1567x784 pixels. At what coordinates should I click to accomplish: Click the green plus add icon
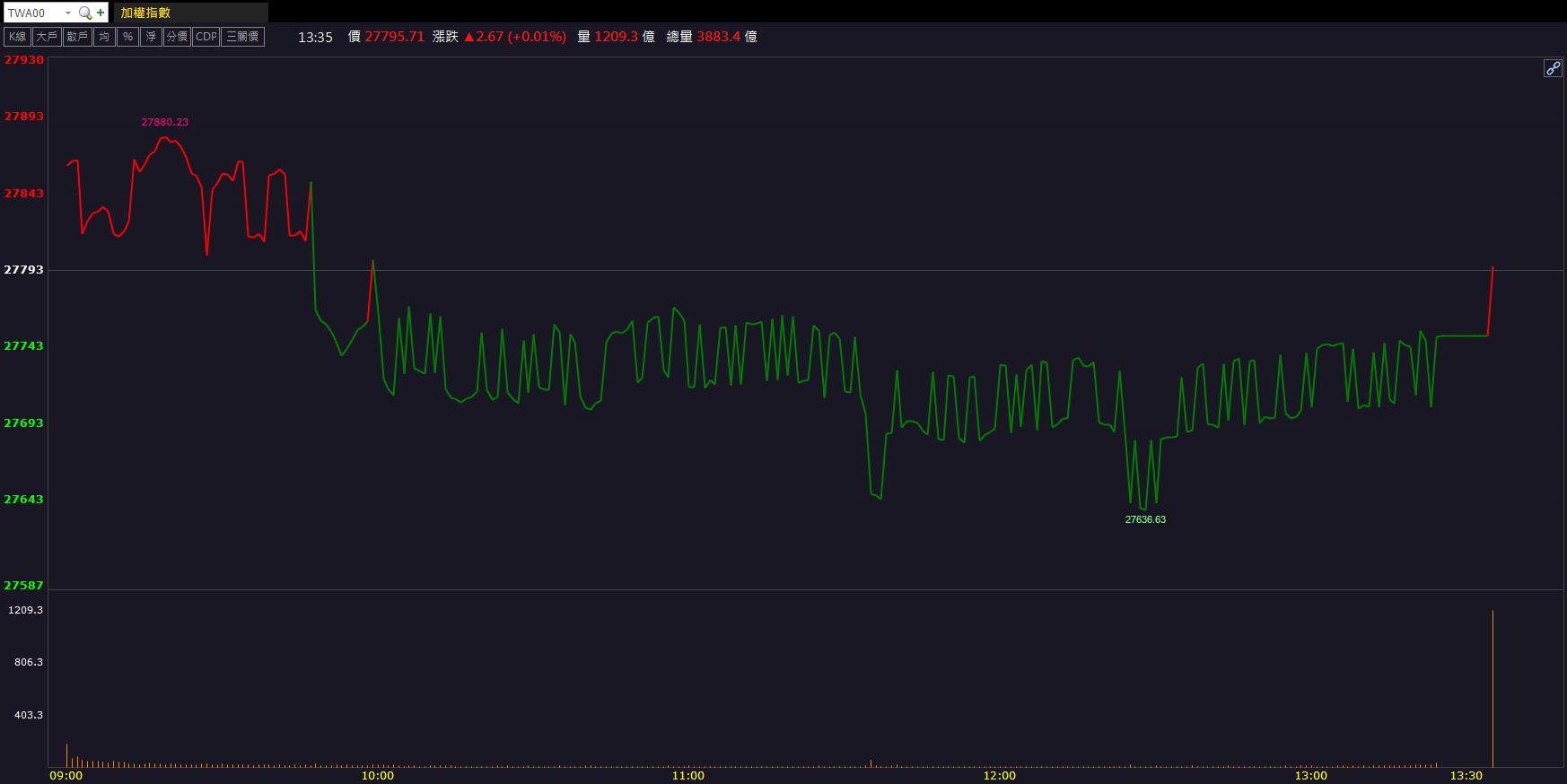click(x=101, y=13)
